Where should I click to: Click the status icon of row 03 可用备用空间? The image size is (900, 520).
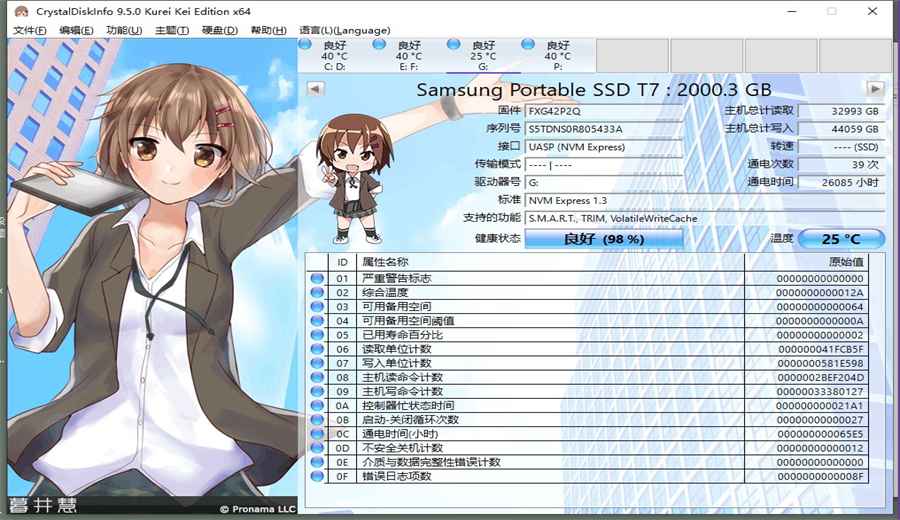(x=317, y=306)
